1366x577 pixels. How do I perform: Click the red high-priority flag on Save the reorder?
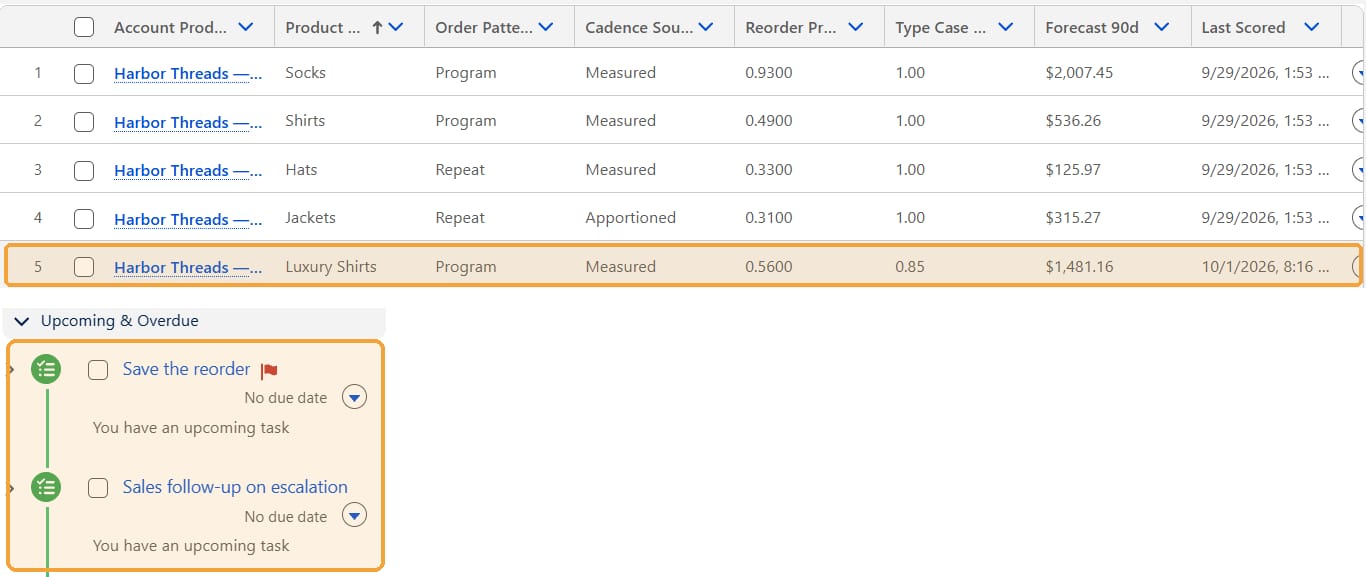click(x=269, y=371)
